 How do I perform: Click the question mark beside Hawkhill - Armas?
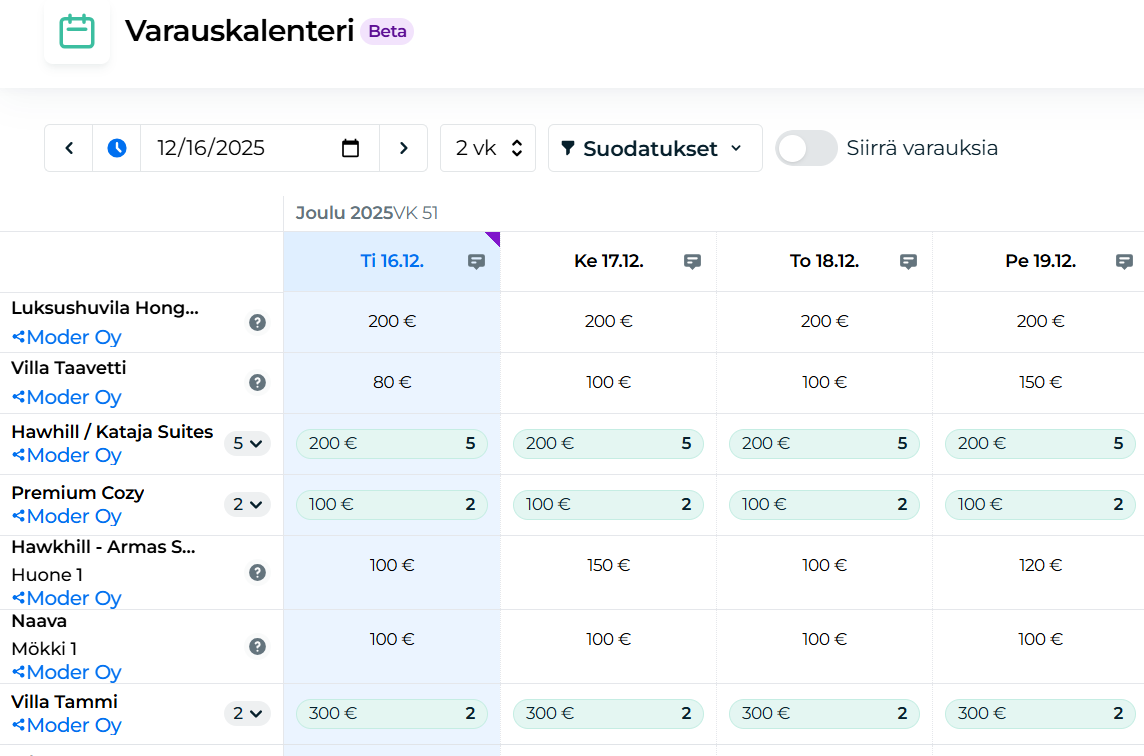(x=257, y=572)
